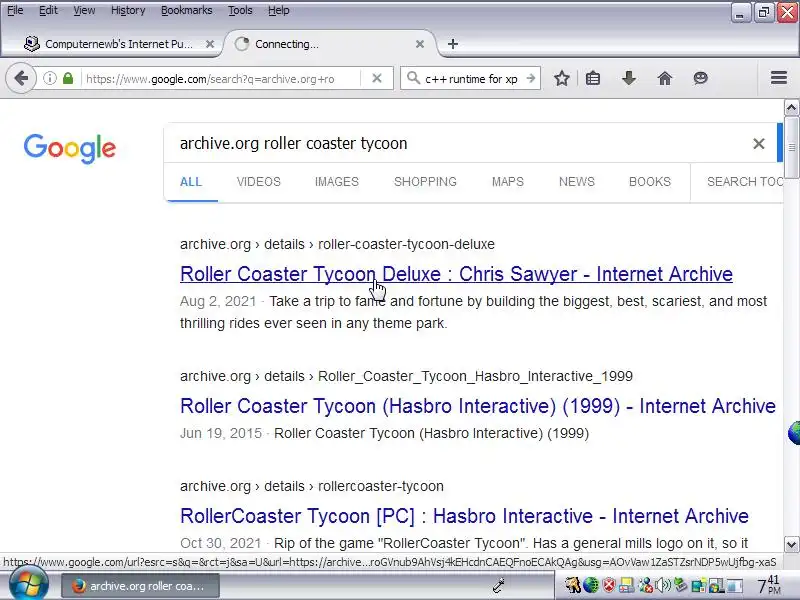Open a new tab with plus

pyautogui.click(x=453, y=44)
